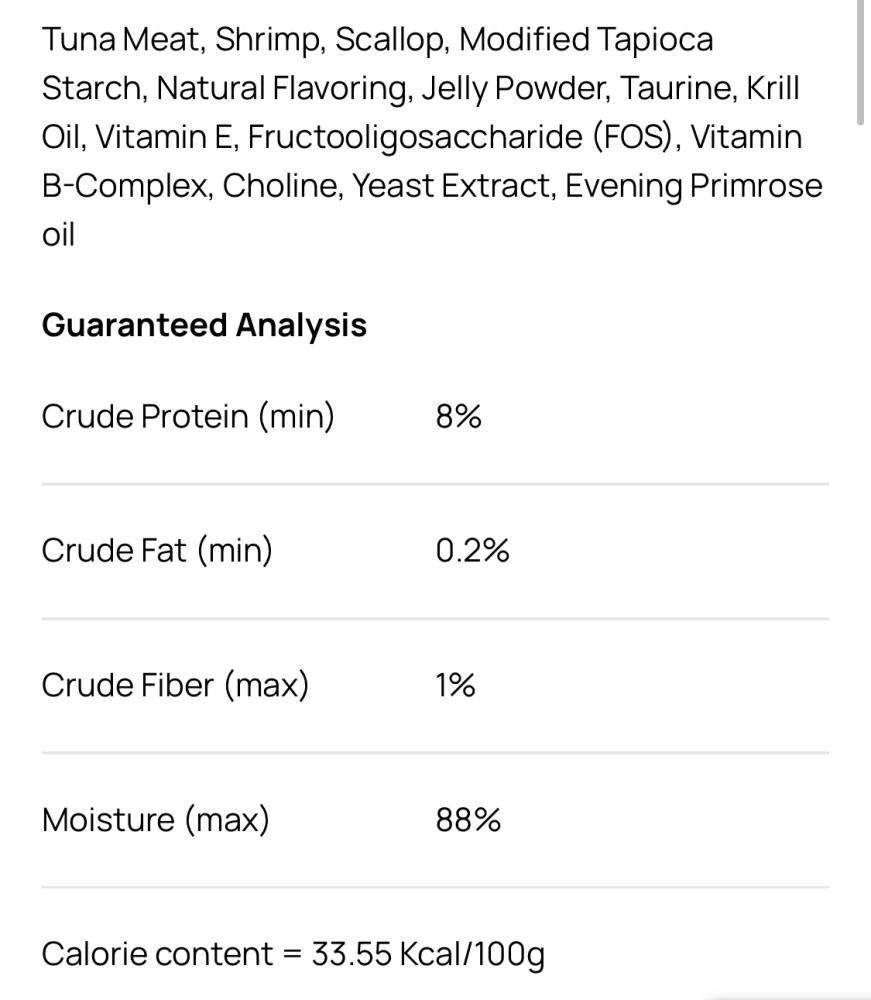Click B-Complex in the ingredient list
This screenshot has height=1000, width=871.
click(x=126, y=186)
